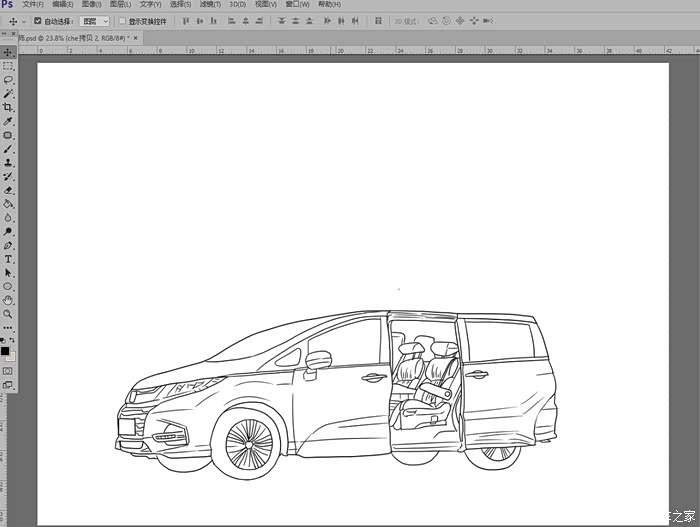Select the Lasso tool
700x527 pixels.
click(8, 80)
